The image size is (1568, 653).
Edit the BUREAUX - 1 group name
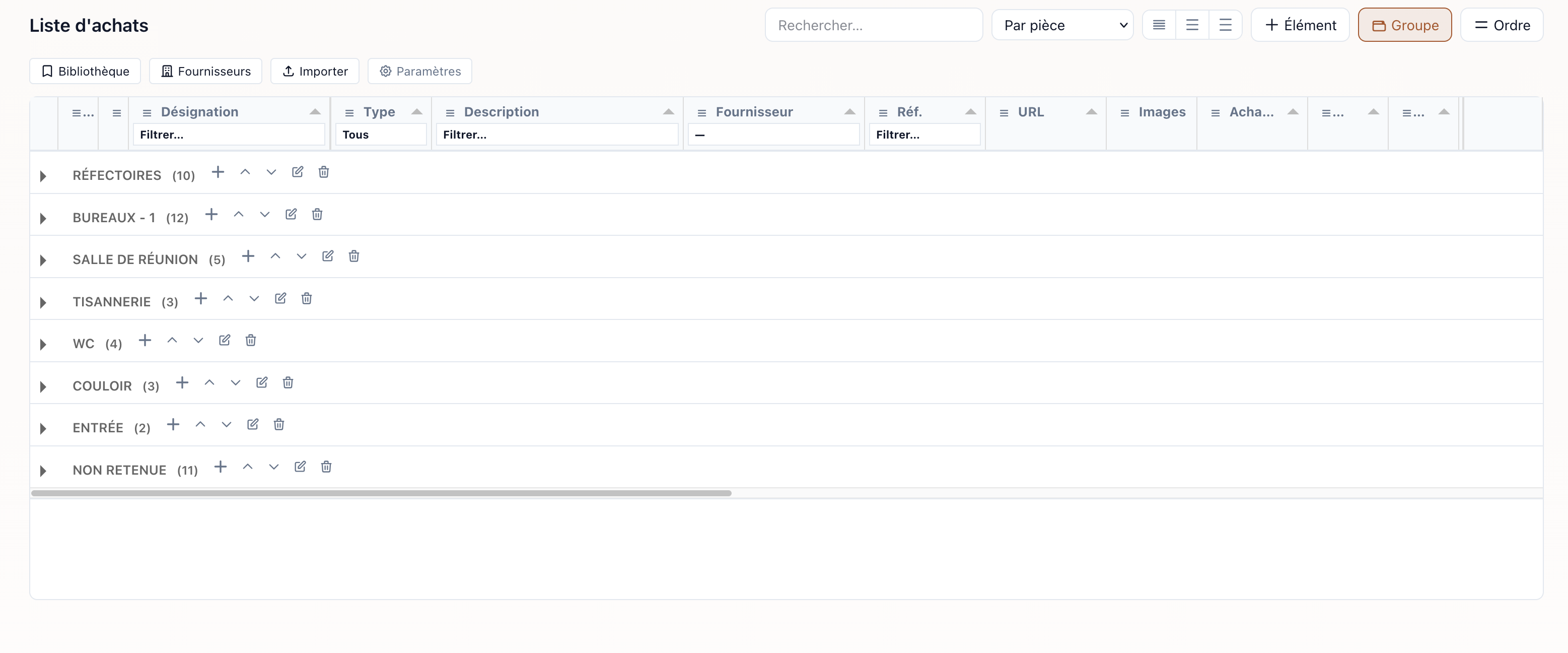click(291, 215)
